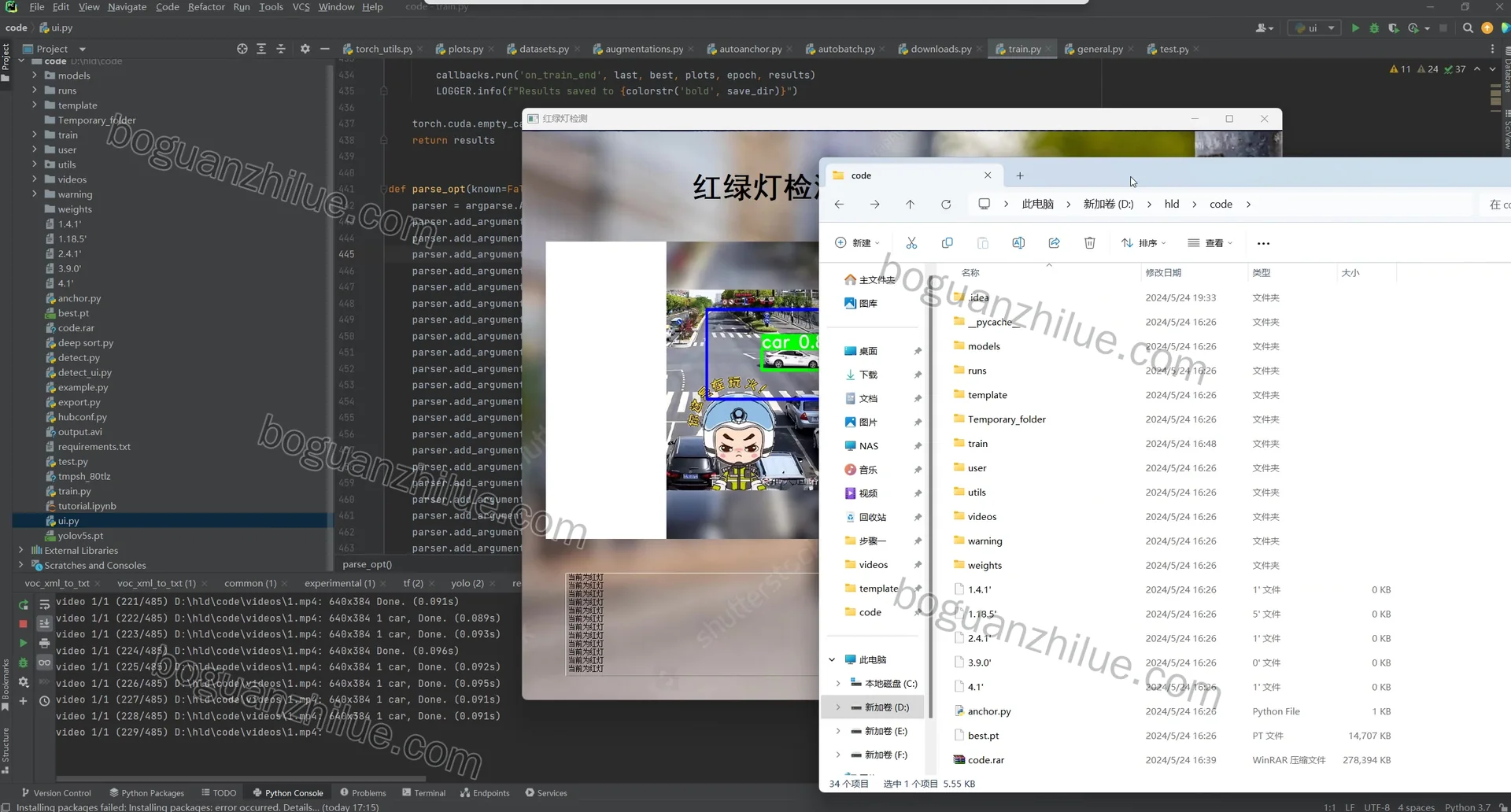Open the 新建 new item dropdown
Screen dimensions: 1511x812
[858, 243]
